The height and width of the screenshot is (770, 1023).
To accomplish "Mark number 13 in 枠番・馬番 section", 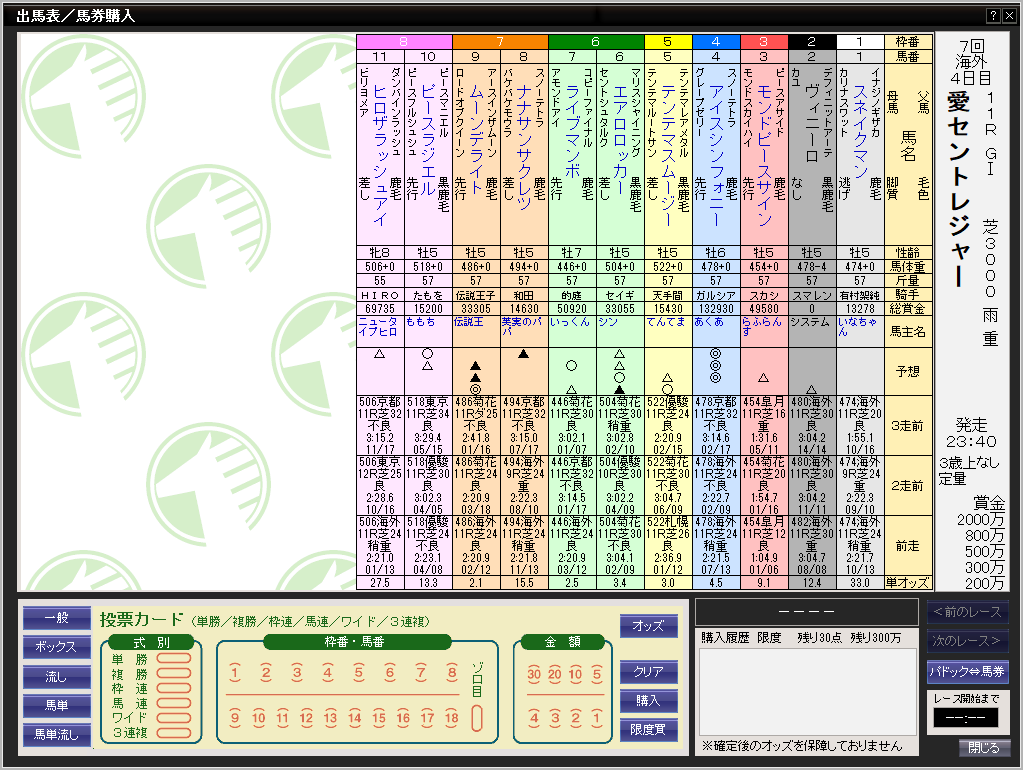I will click(331, 718).
